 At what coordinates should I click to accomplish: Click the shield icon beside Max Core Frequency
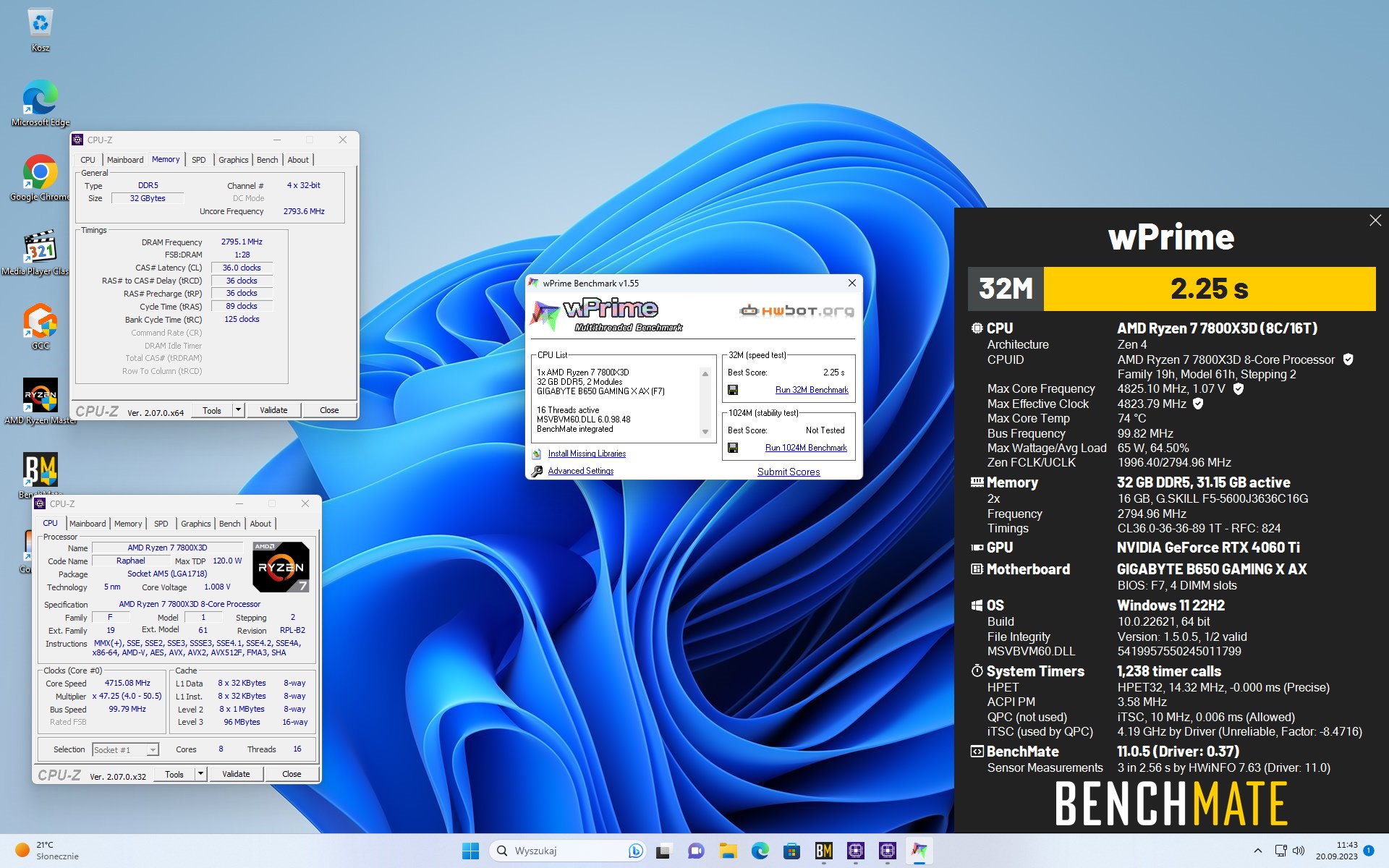[x=1238, y=389]
